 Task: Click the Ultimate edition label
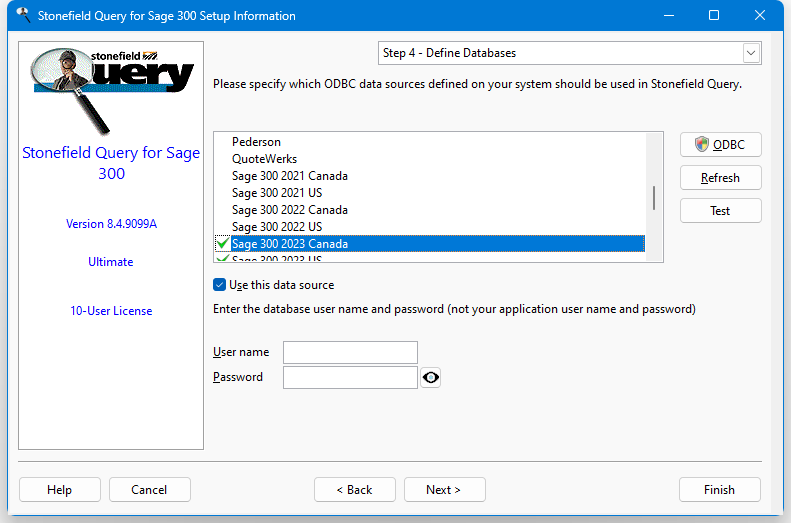[x=110, y=262]
